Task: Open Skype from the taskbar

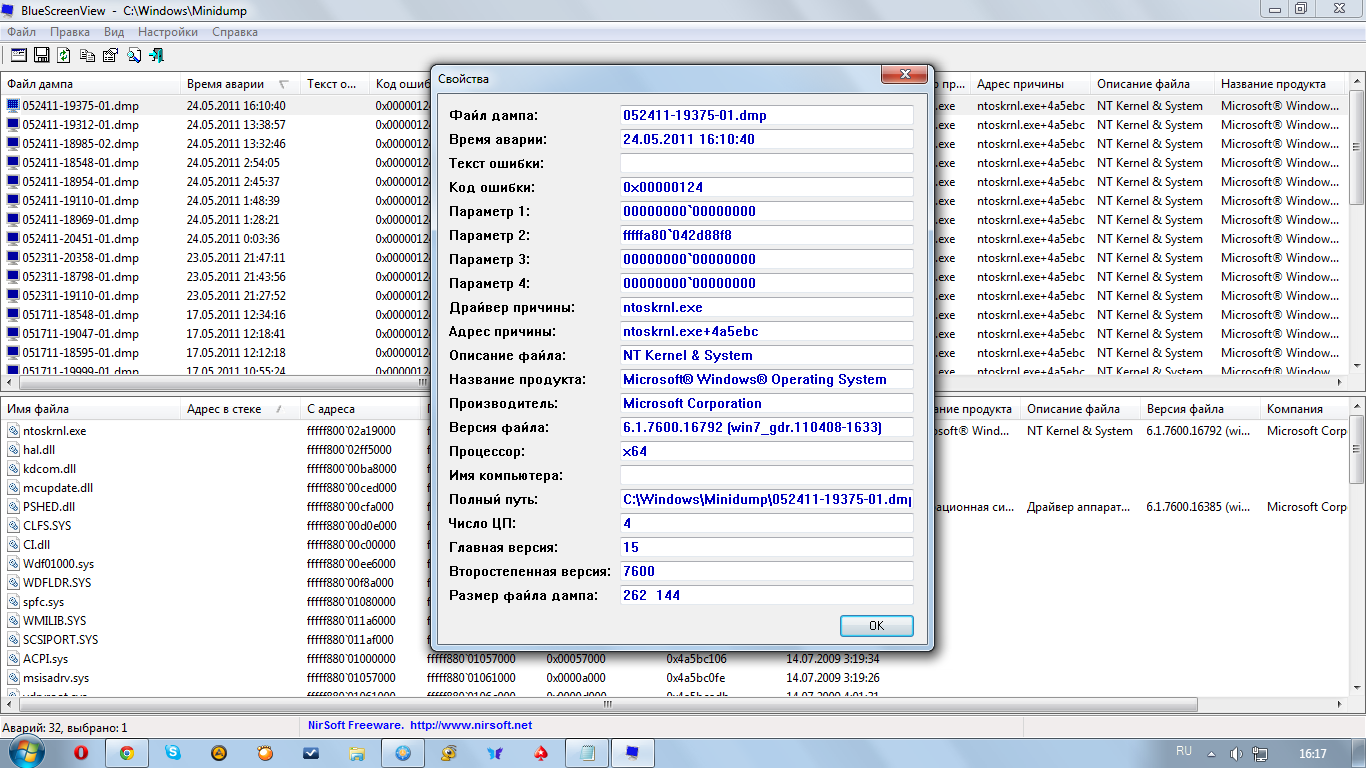Action: (172, 753)
